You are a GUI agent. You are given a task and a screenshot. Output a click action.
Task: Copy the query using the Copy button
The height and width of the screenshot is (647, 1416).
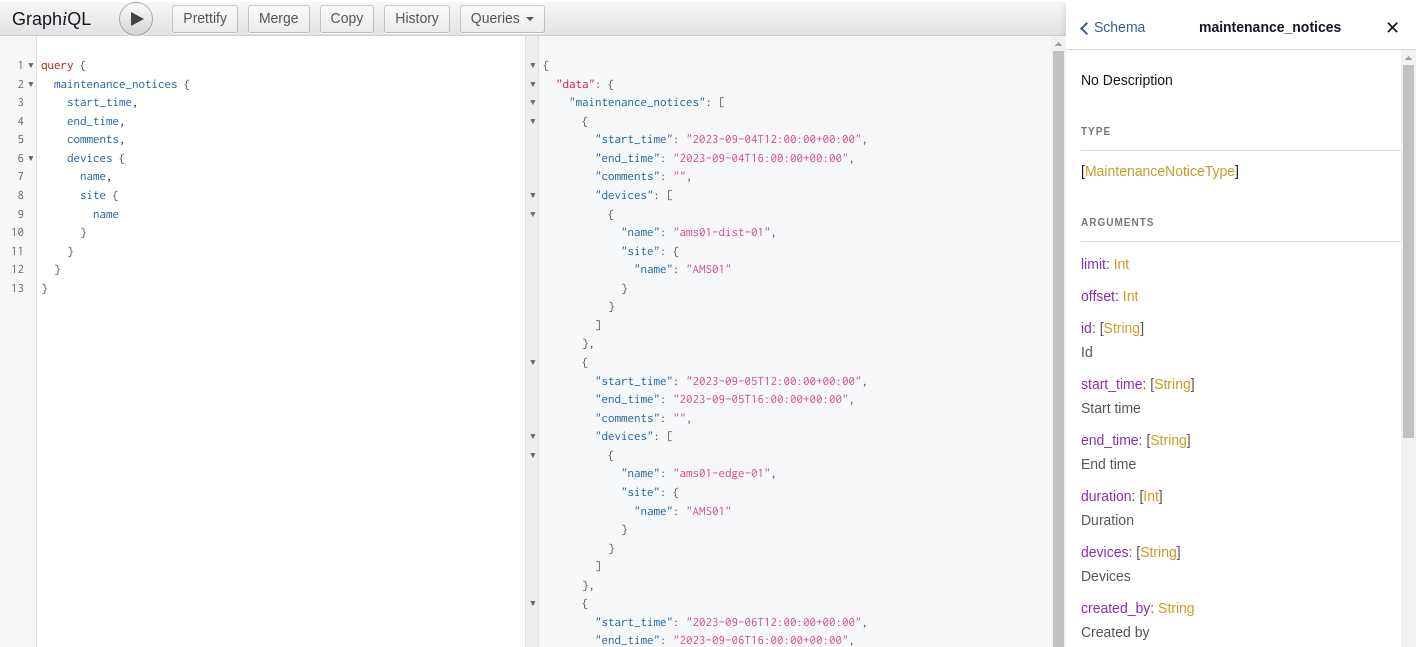point(346,18)
